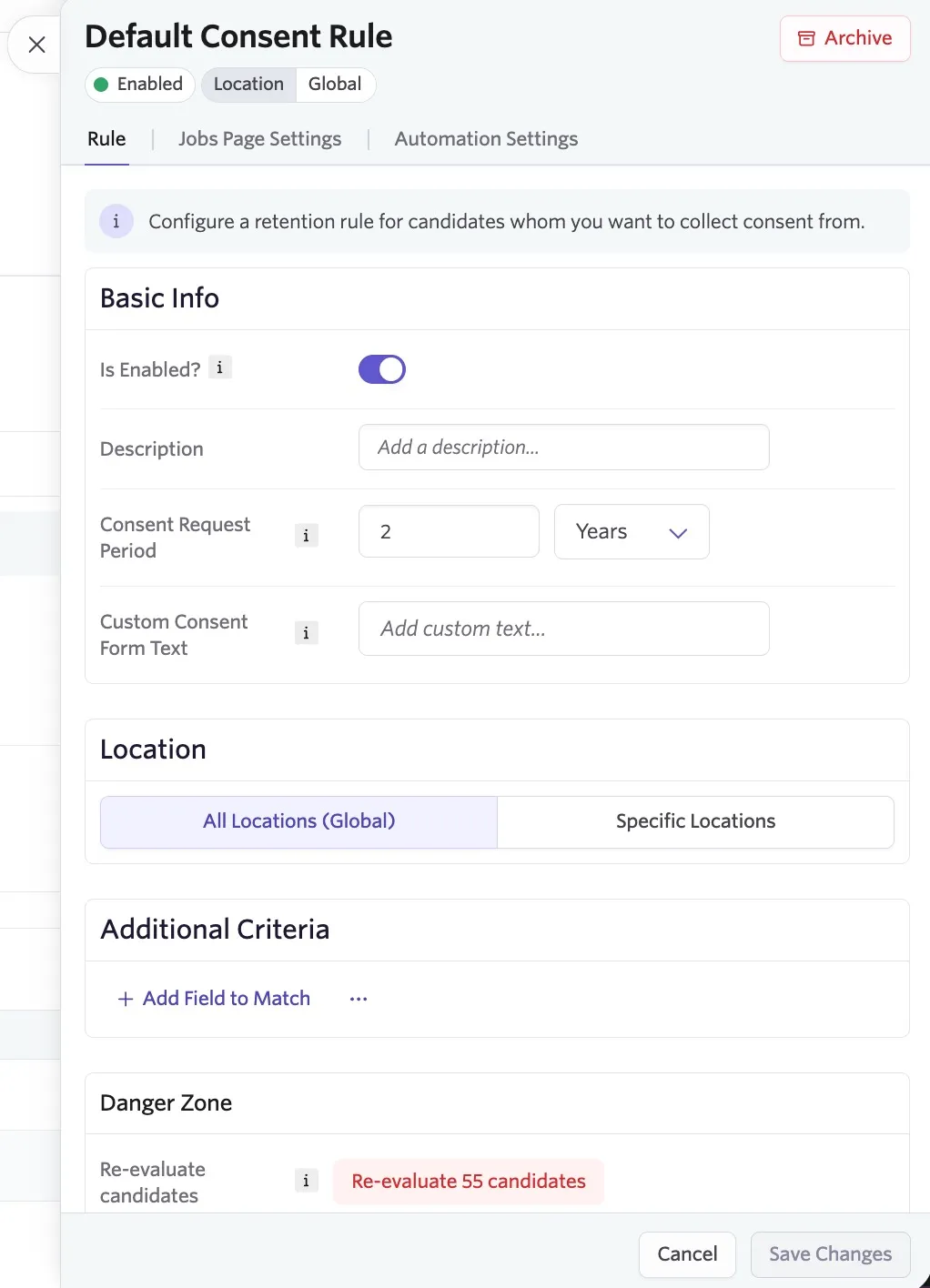This screenshot has width=930, height=1288.
Task: Click the consent period number field
Action: 449,531
